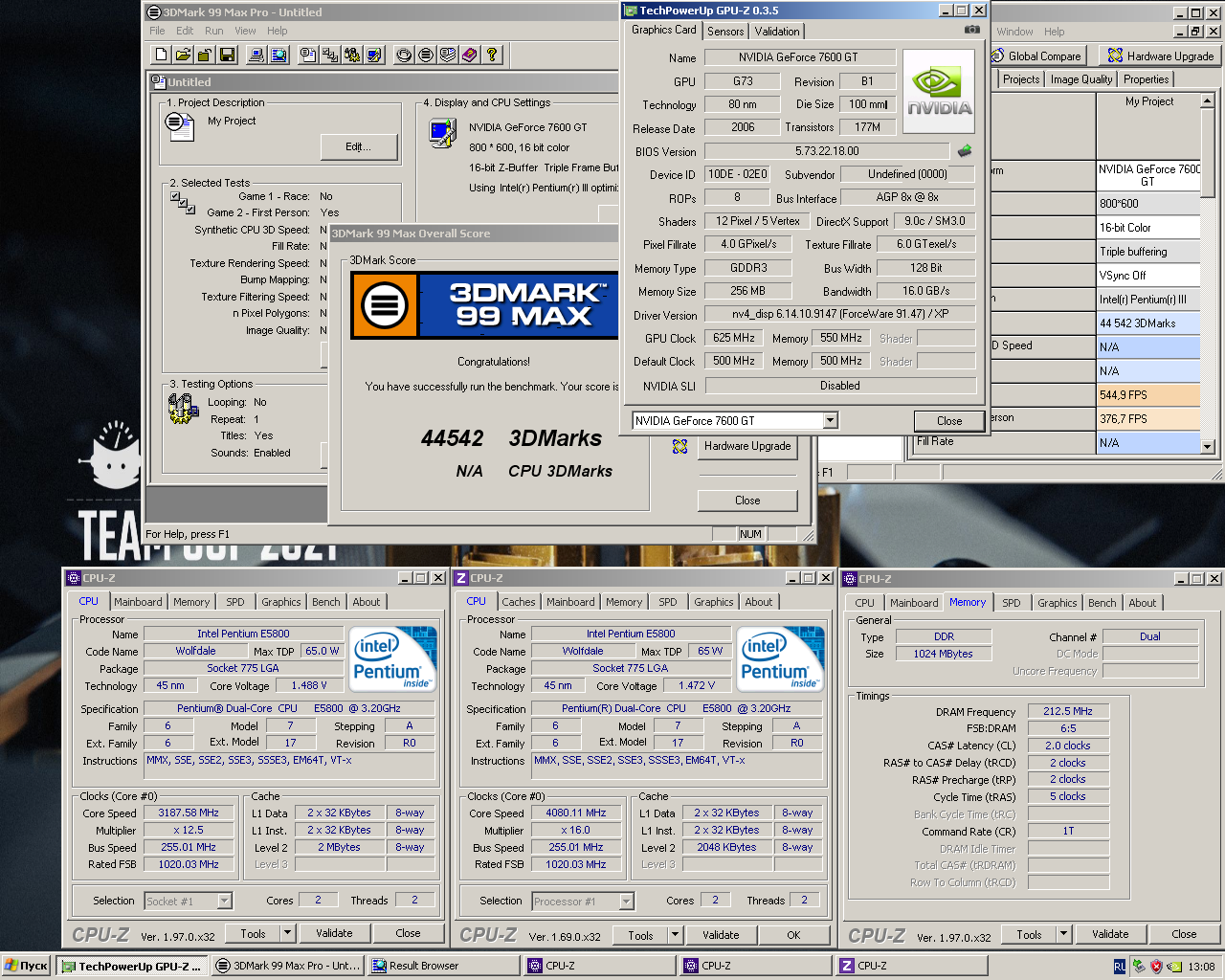Click the Open project folder icon in 3DMark toolbar
The width and height of the screenshot is (1225, 980).
point(183,56)
